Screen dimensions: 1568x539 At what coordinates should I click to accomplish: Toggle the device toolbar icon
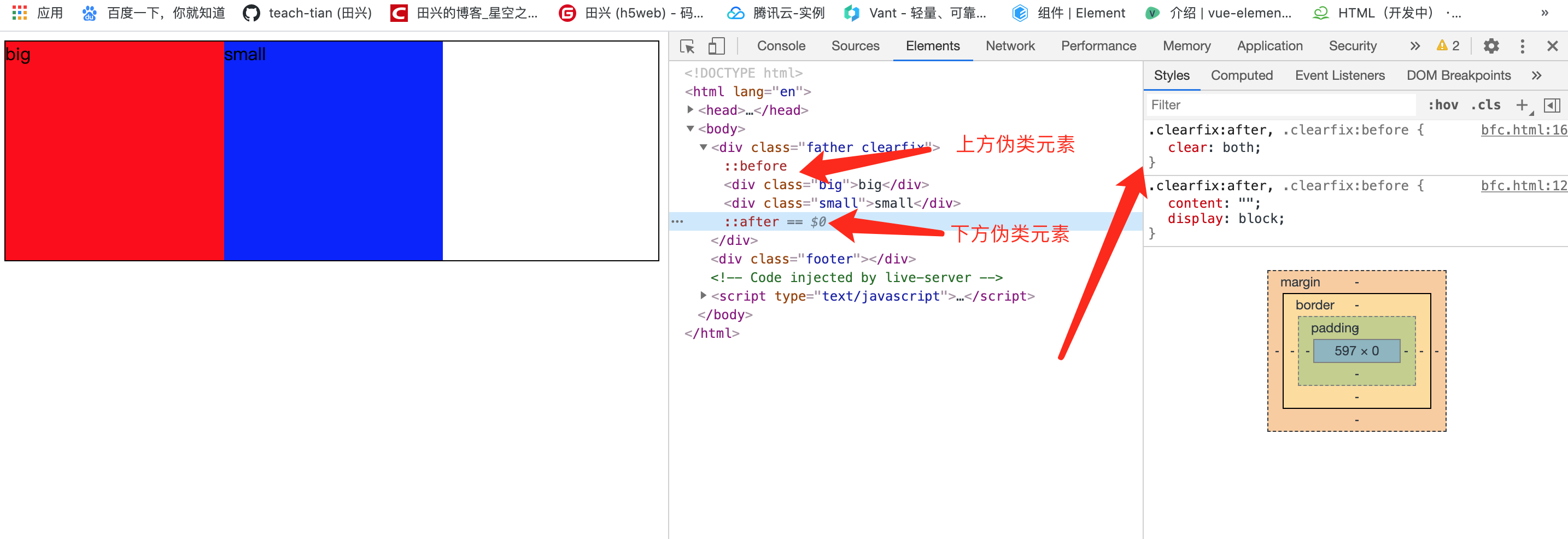pos(716,46)
